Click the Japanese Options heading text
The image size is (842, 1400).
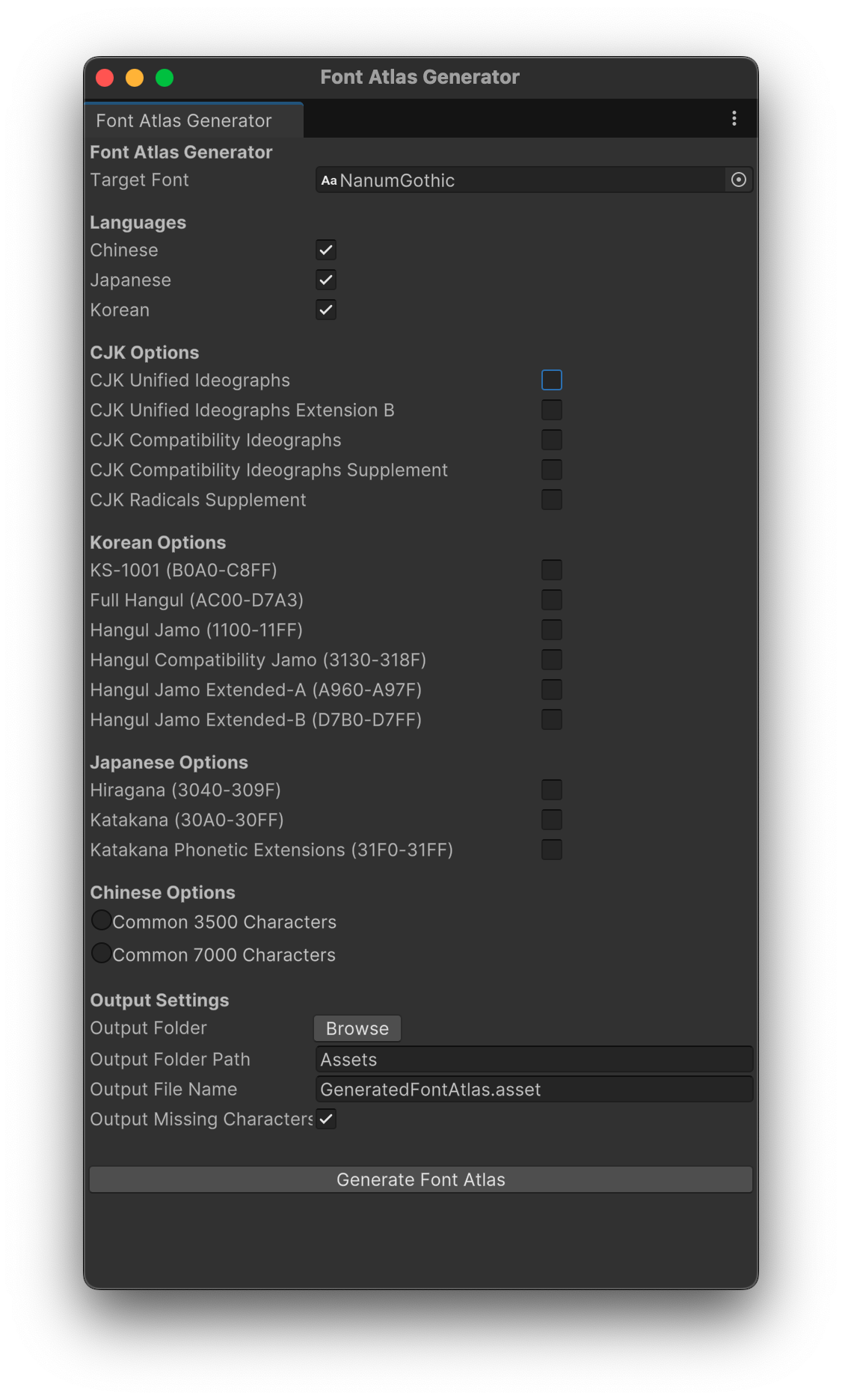pos(169,763)
